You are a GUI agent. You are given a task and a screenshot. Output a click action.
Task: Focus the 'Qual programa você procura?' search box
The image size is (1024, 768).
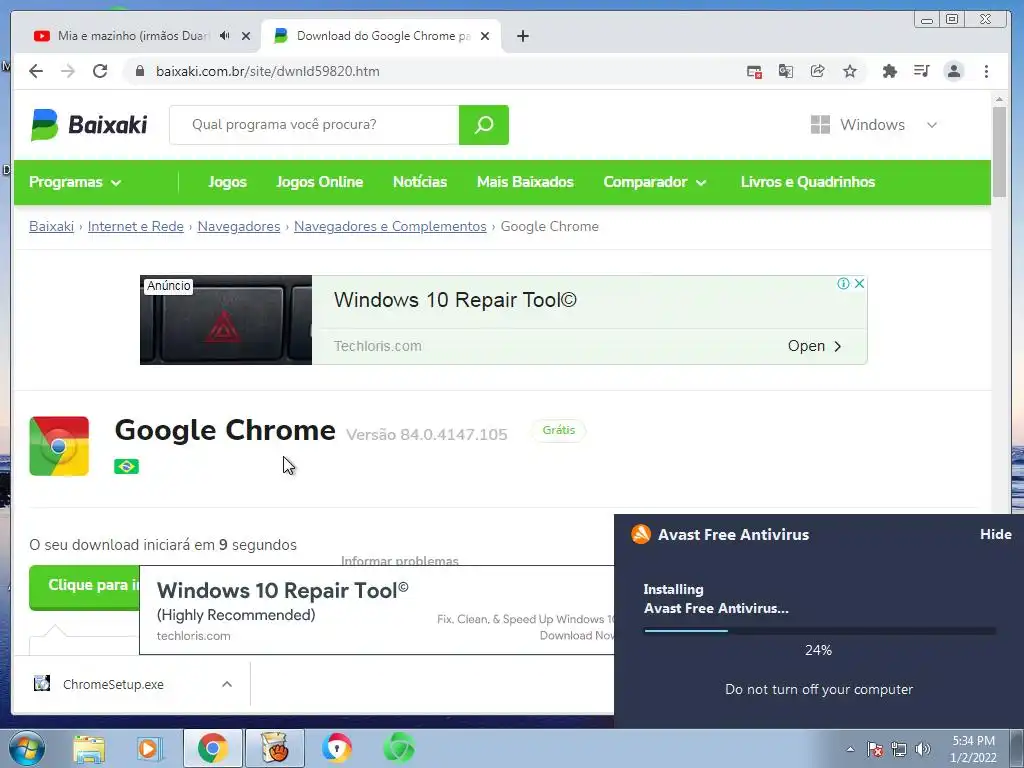tap(314, 124)
